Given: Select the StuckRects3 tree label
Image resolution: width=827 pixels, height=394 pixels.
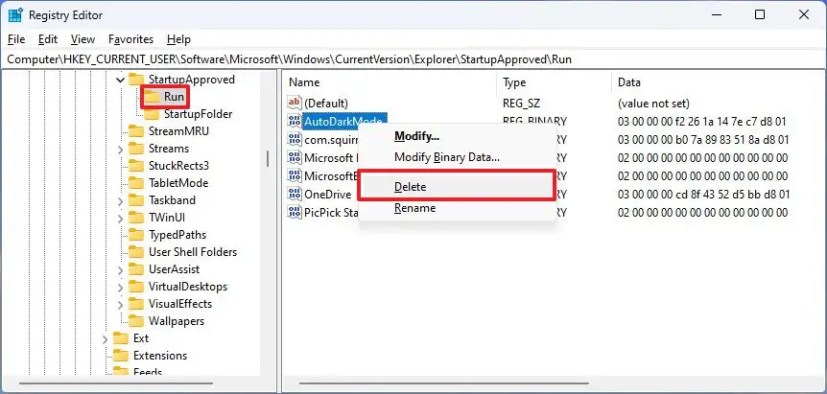Looking at the screenshot, I should click(x=179, y=166).
